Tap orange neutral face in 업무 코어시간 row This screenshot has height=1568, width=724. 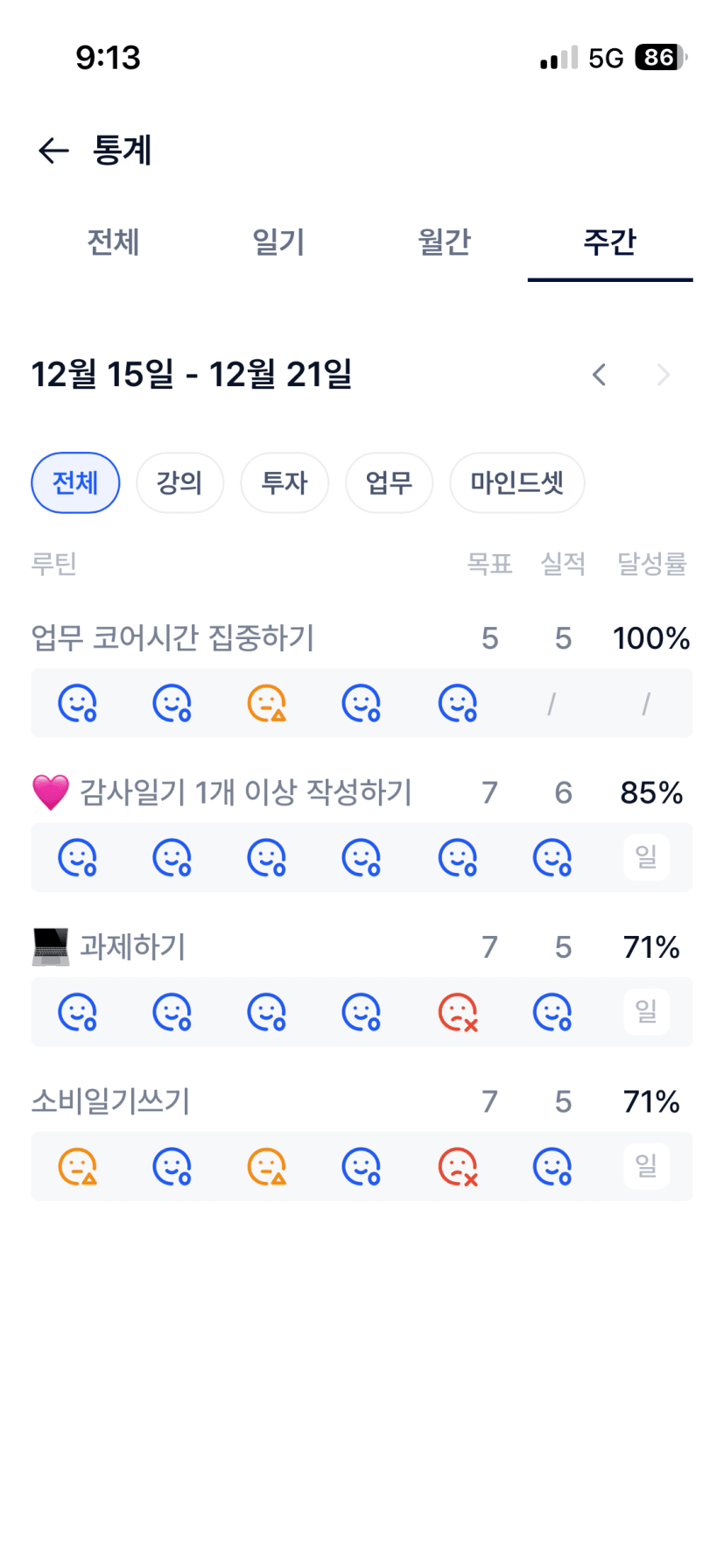(267, 703)
